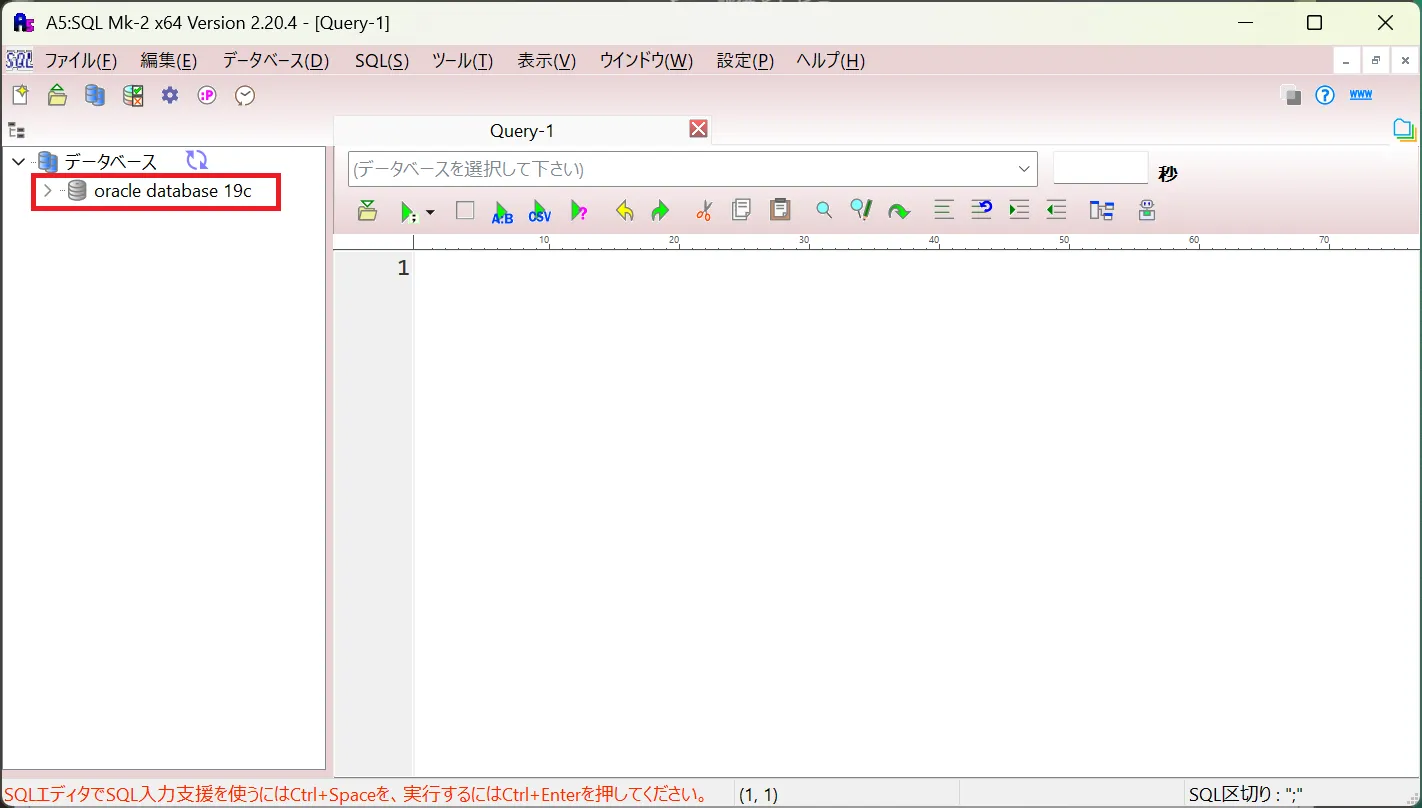Image resolution: width=1422 pixels, height=808 pixels.
Task: Open the 設定(P) menu
Action: pyautogui.click(x=745, y=61)
